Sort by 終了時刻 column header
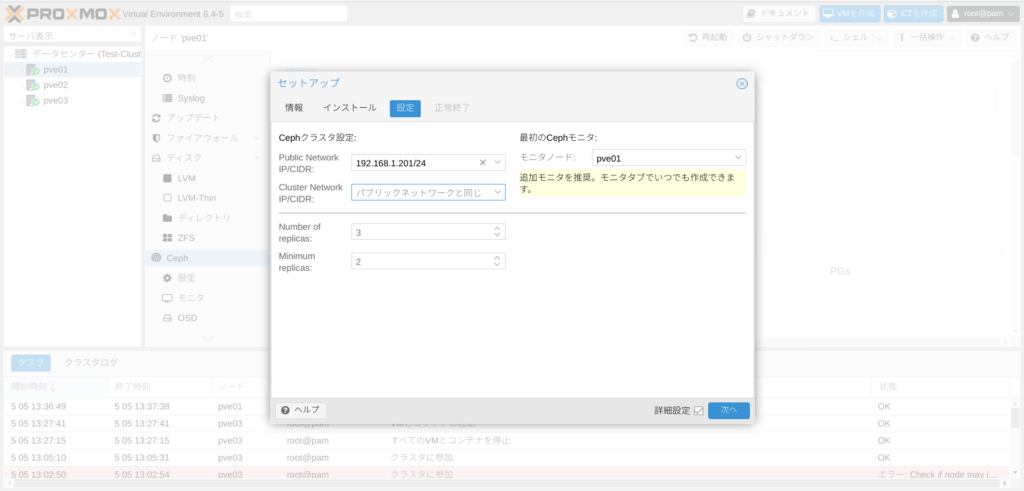 (159, 387)
